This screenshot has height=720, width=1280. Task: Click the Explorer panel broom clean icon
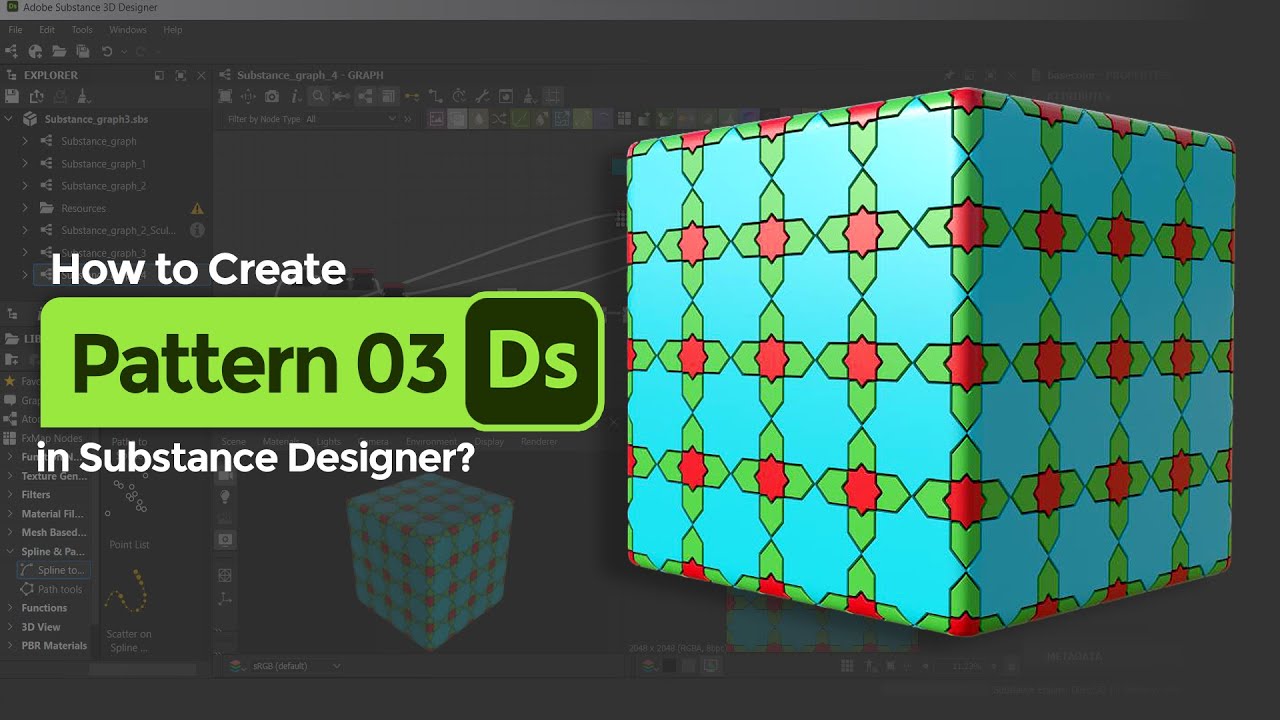pos(84,96)
